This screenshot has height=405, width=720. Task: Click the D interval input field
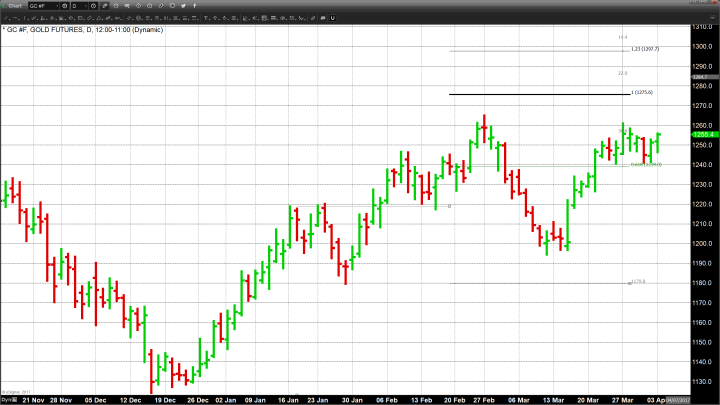(x=78, y=6)
